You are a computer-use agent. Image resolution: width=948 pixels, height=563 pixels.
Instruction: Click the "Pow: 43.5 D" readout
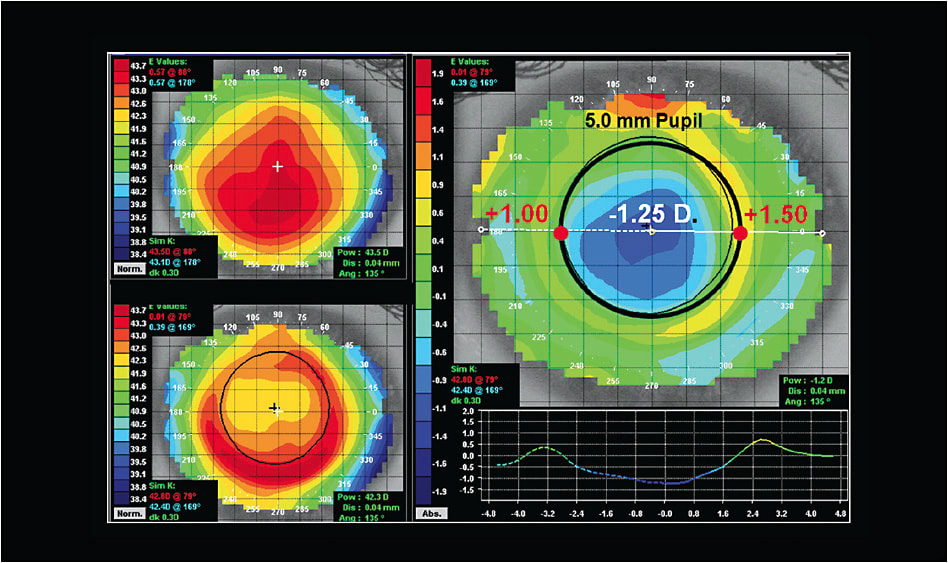(x=363, y=252)
